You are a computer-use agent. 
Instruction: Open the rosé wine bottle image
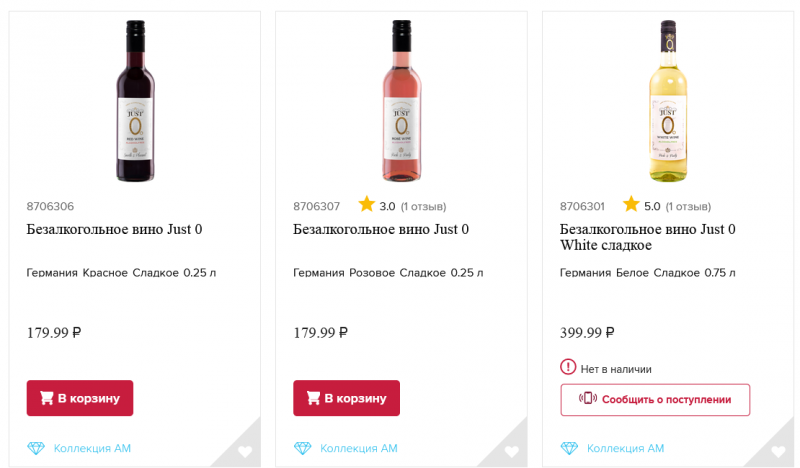tap(400, 100)
